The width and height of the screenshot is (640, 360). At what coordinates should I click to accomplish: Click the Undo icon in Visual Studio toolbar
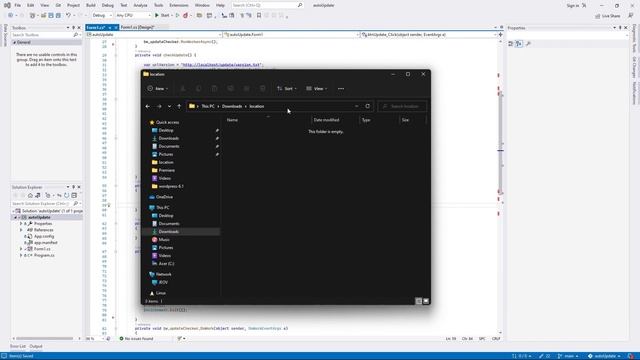[x=69, y=16]
